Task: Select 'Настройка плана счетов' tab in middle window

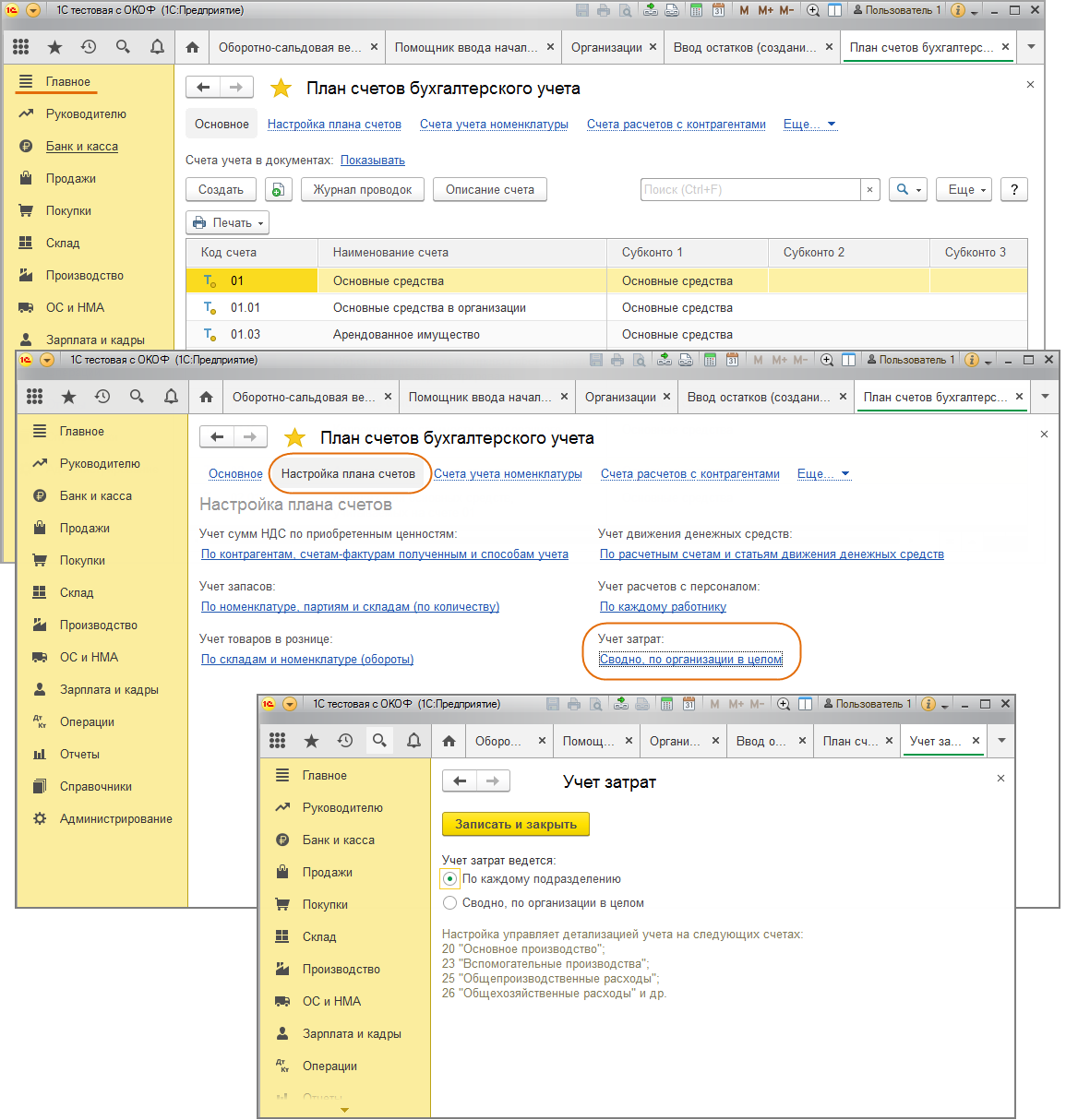Action: pyautogui.click(x=348, y=473)
